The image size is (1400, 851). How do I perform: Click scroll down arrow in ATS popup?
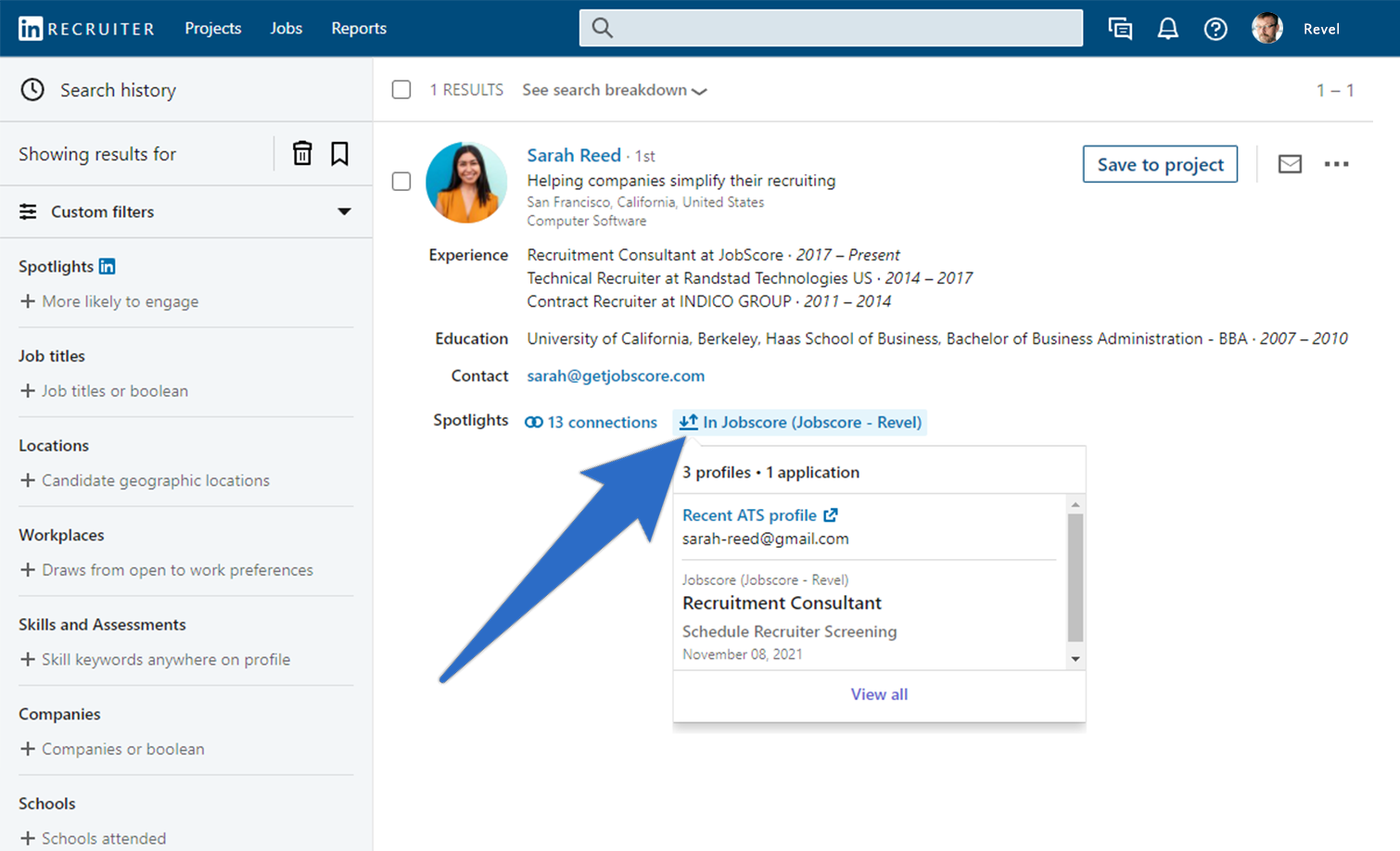point(1075,659)
